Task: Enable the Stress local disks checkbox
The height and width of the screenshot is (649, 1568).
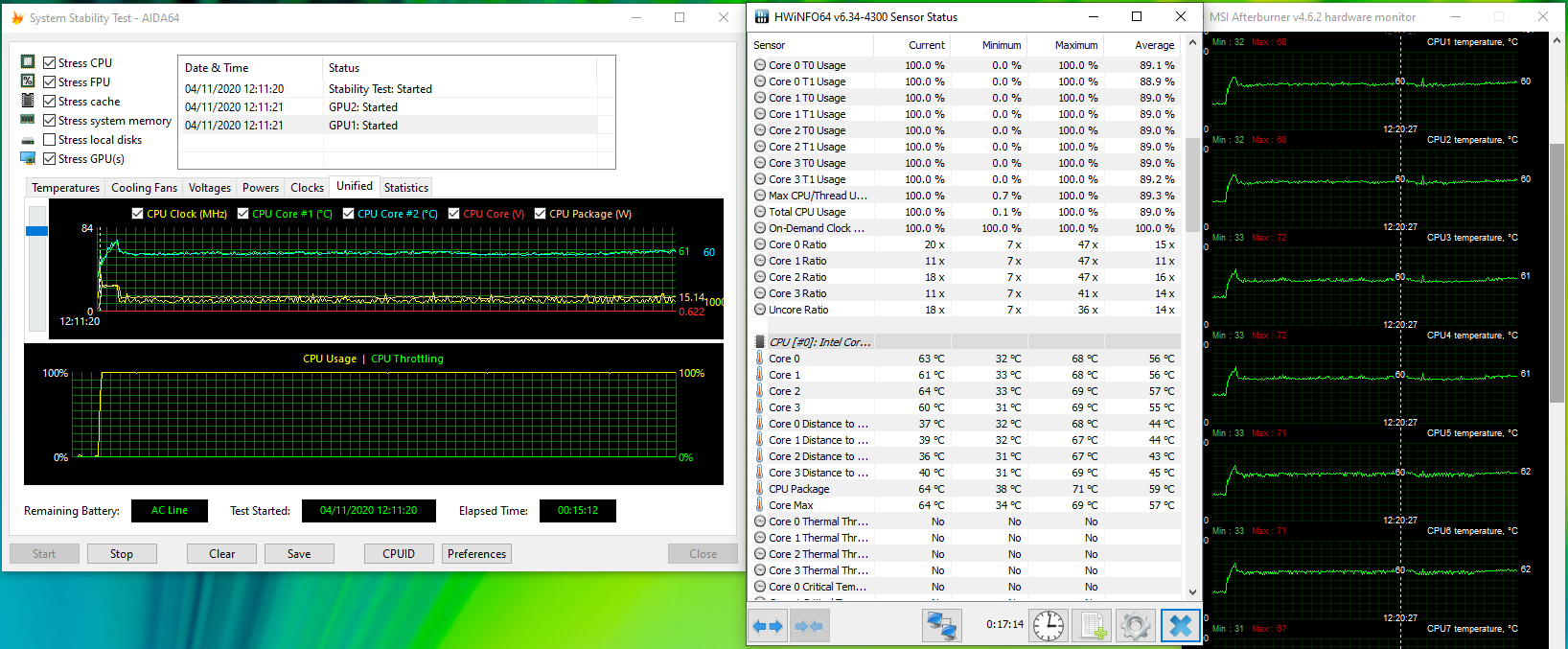Action: point(49,139)
